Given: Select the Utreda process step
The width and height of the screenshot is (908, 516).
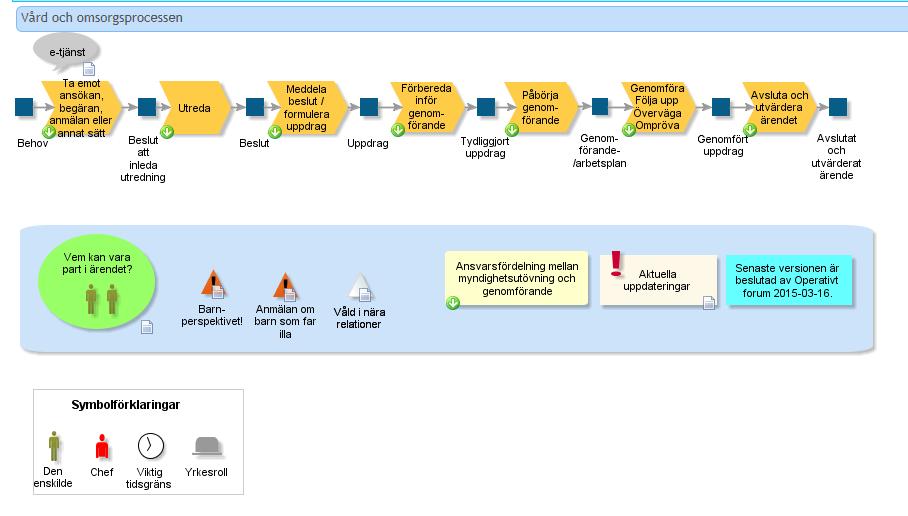Looking at the screenshot, I should tap(195, 108).
